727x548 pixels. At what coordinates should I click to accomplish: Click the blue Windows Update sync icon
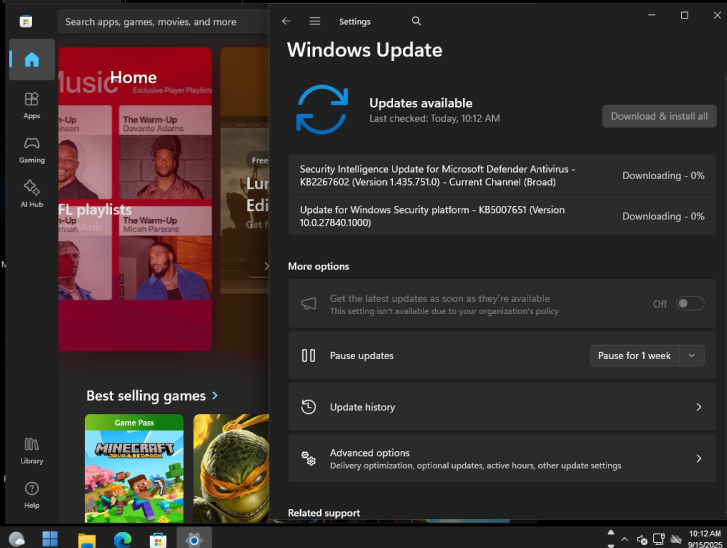click(x=322, y=109)
